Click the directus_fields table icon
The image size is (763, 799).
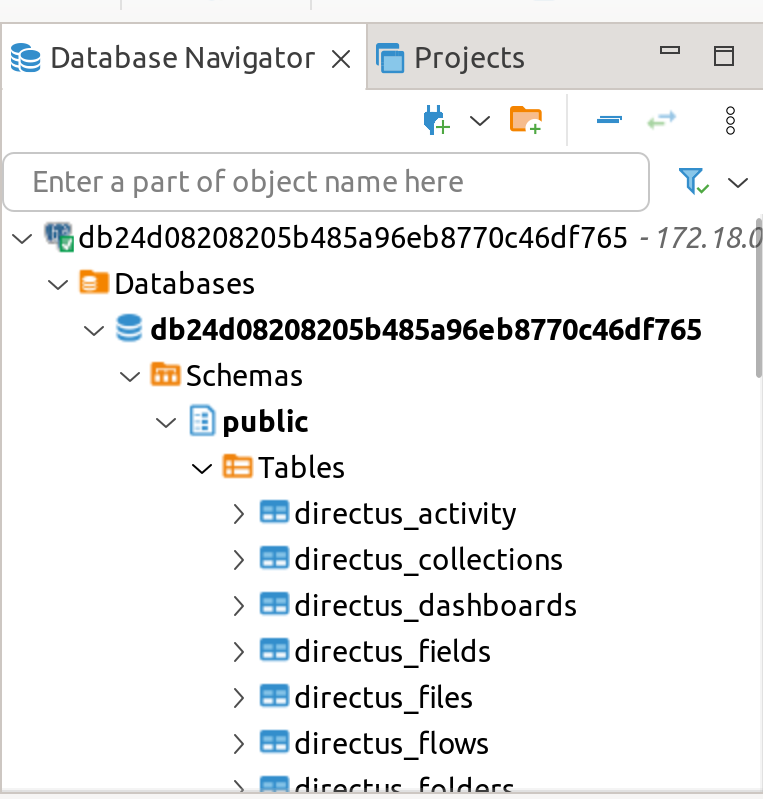click(x=274, y=651)
